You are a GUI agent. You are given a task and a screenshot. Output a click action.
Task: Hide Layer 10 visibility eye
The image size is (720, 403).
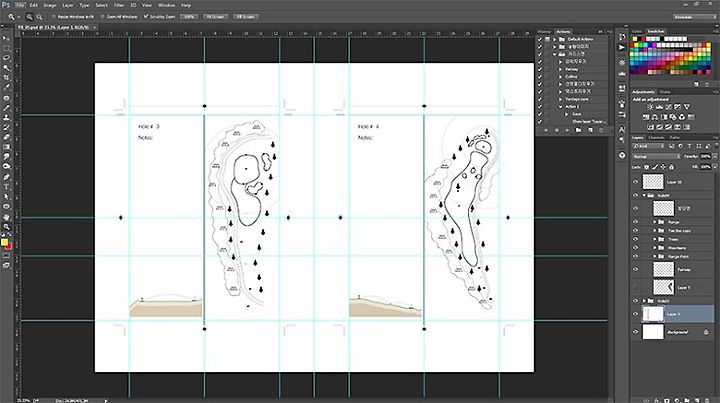coord(636,182)
